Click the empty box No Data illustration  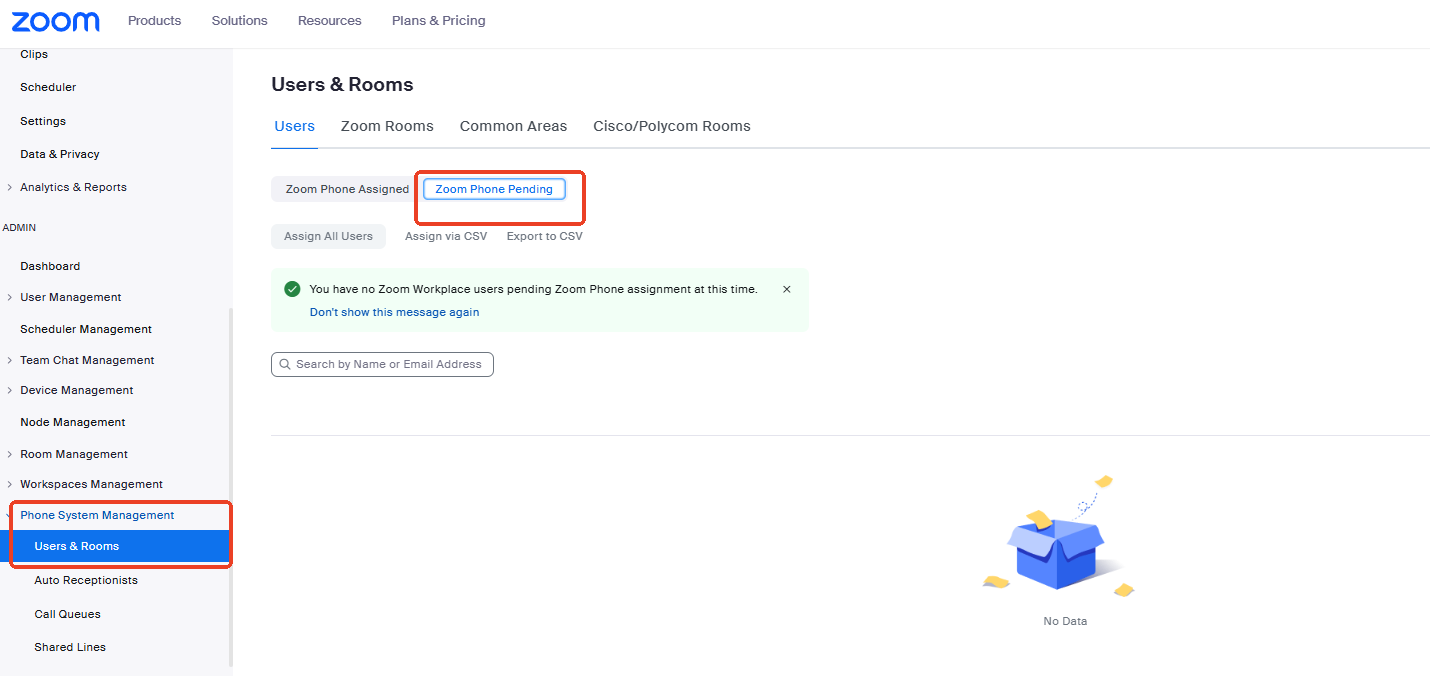pos(1060,538)
